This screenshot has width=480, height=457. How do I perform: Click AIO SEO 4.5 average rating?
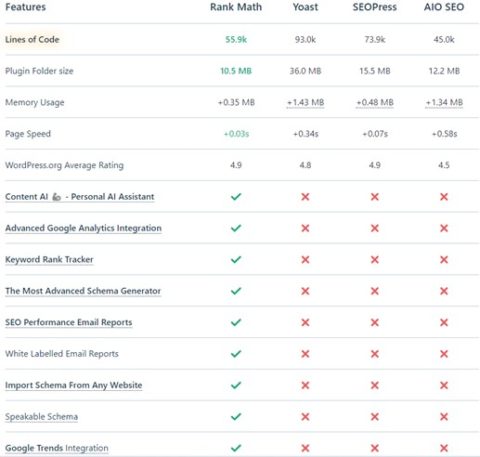(444, 165)
